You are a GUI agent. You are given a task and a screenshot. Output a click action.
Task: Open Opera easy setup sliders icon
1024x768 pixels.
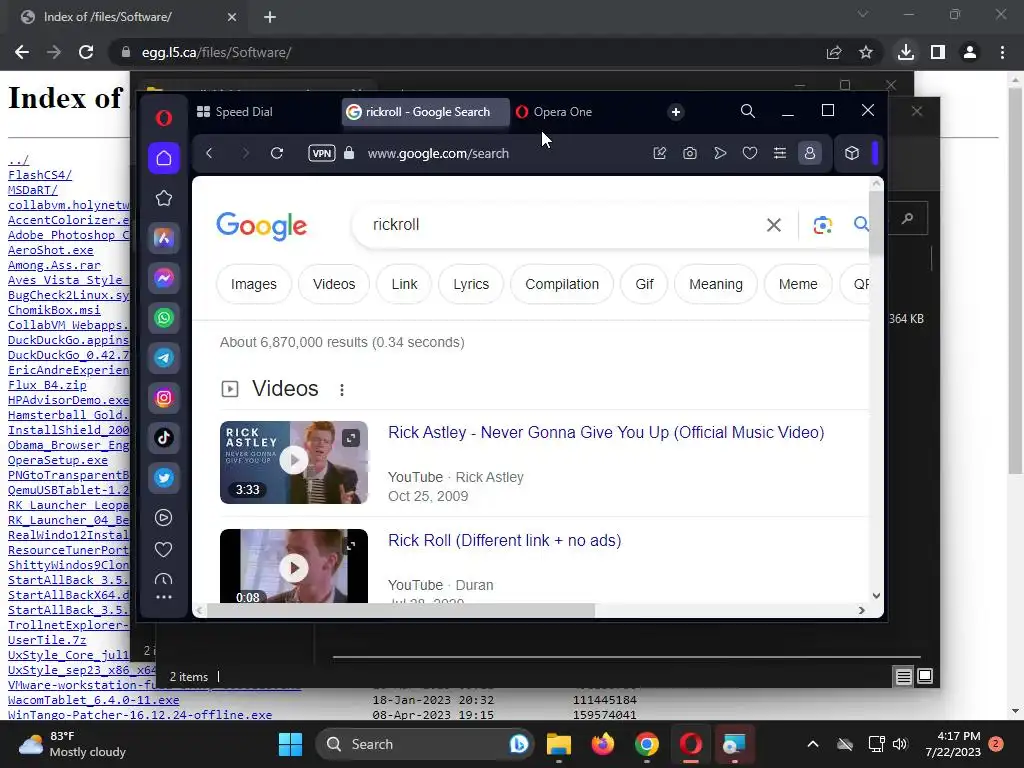[780, 153]
